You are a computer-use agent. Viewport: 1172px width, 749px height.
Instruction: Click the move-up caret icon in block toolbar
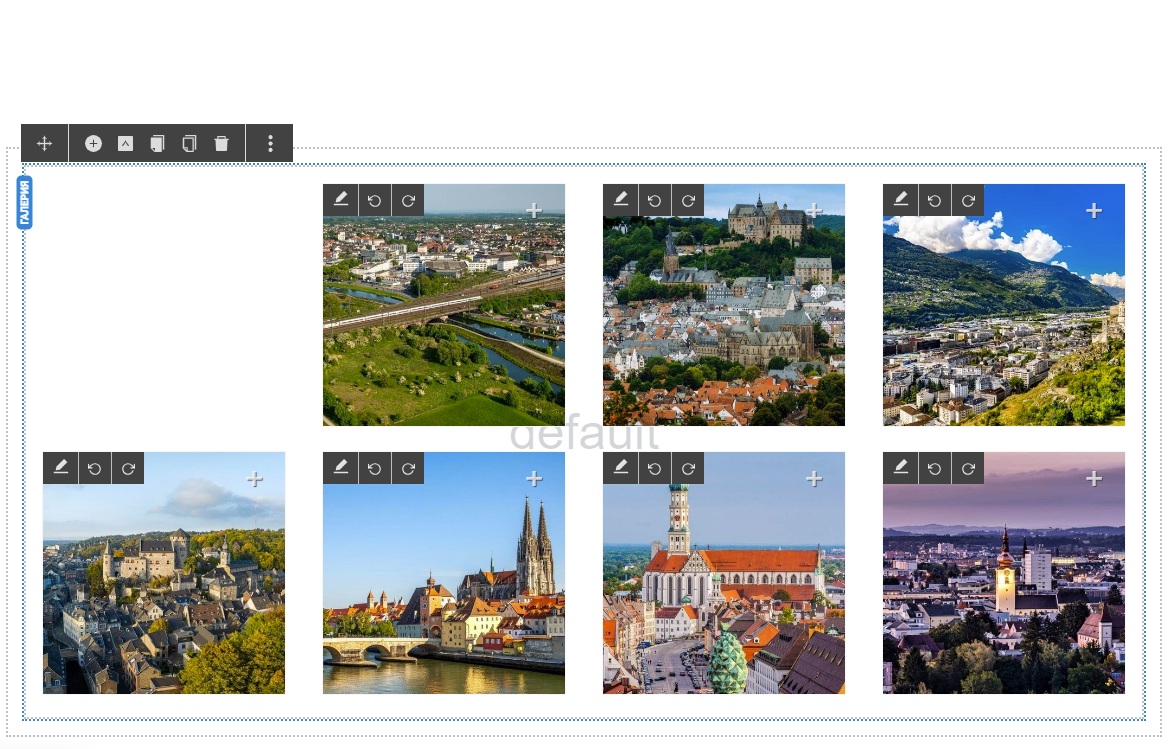click(x=125, y=143)
